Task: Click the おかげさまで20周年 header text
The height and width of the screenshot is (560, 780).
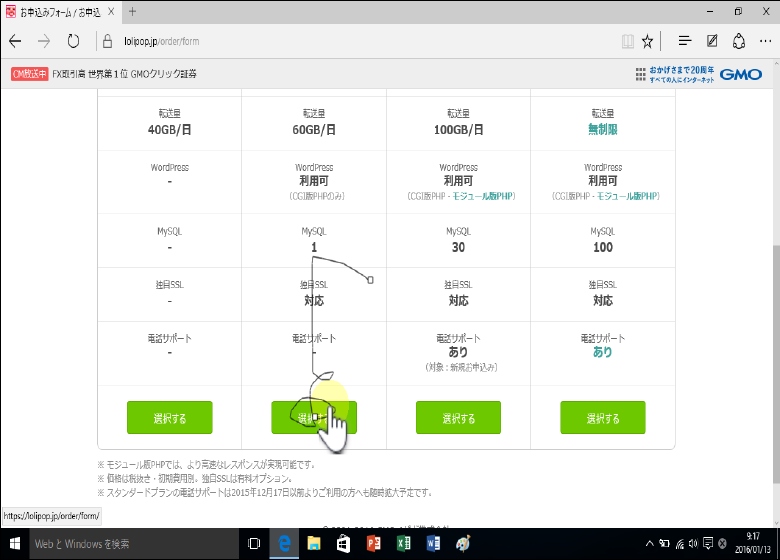Action: pyautogui.click(x=682, y=70)
